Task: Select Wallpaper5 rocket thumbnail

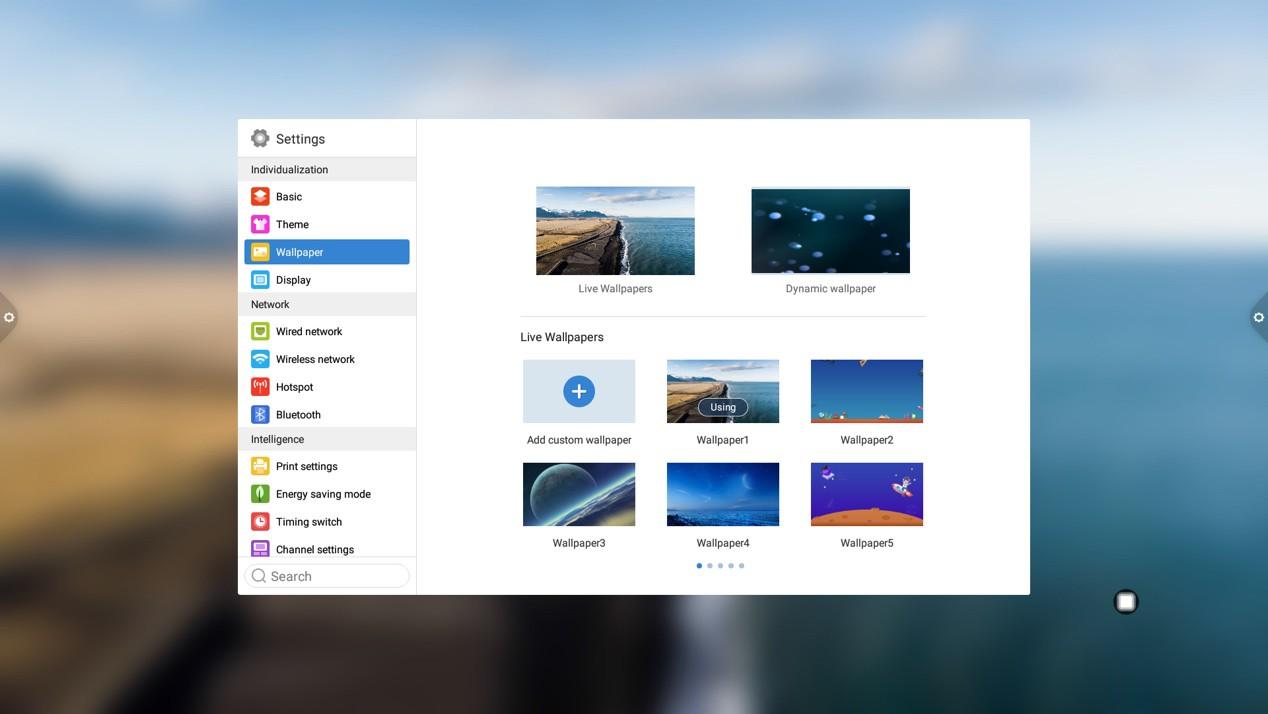Action: (866, 494)
